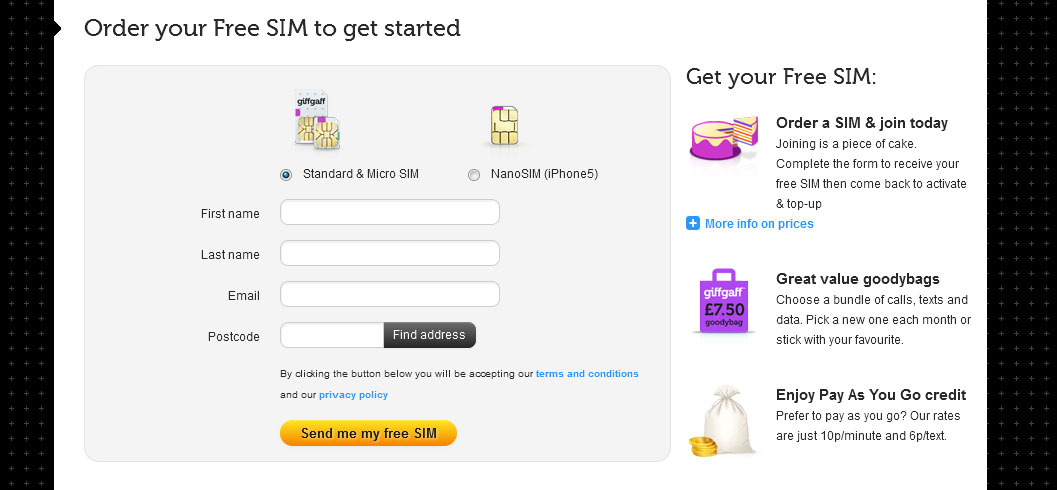Click the Standard & Micro SIM label text
Viewport: 1057px width, 490px height.
pyautogui.click(x=361, y=174)
